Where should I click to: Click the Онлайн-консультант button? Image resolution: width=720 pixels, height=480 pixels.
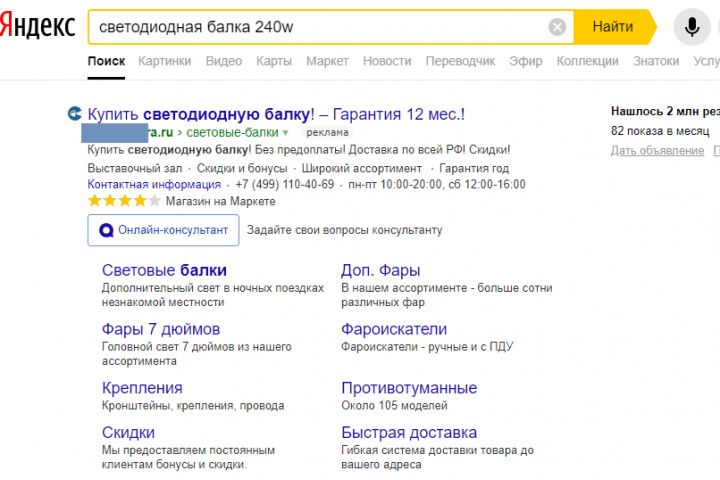pyautogui.click(x=164, y=230)
